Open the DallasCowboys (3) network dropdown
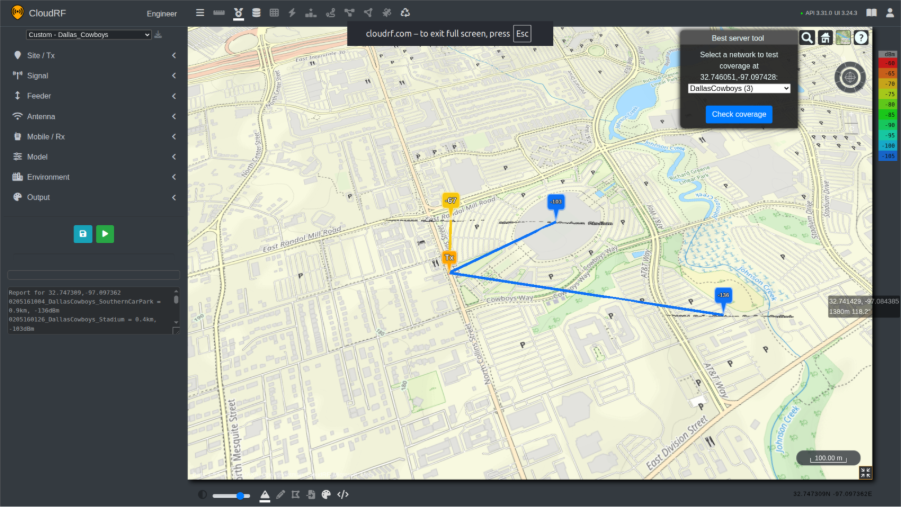 (739, 88)
